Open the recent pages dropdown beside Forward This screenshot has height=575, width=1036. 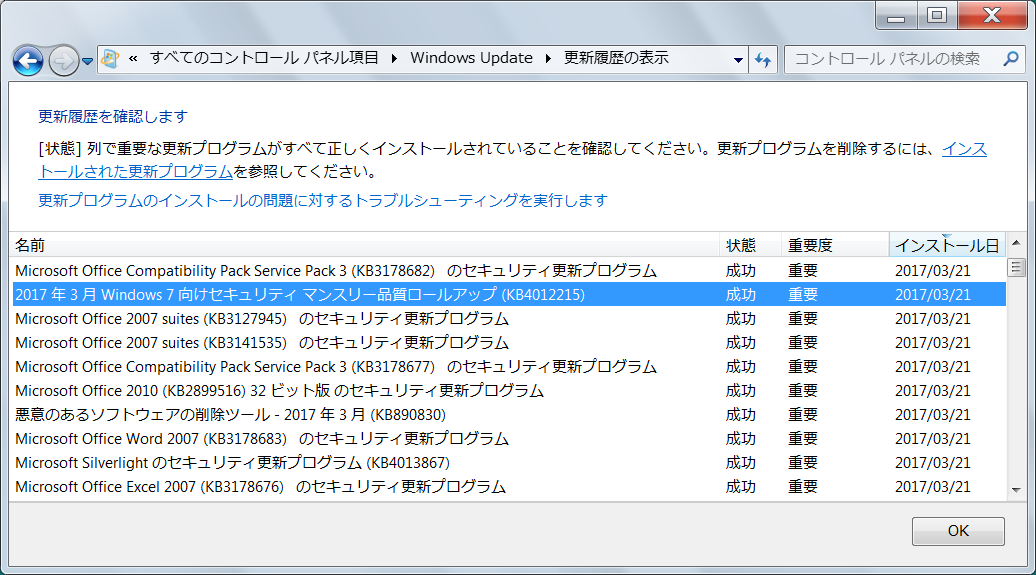[x=87, y=61]
